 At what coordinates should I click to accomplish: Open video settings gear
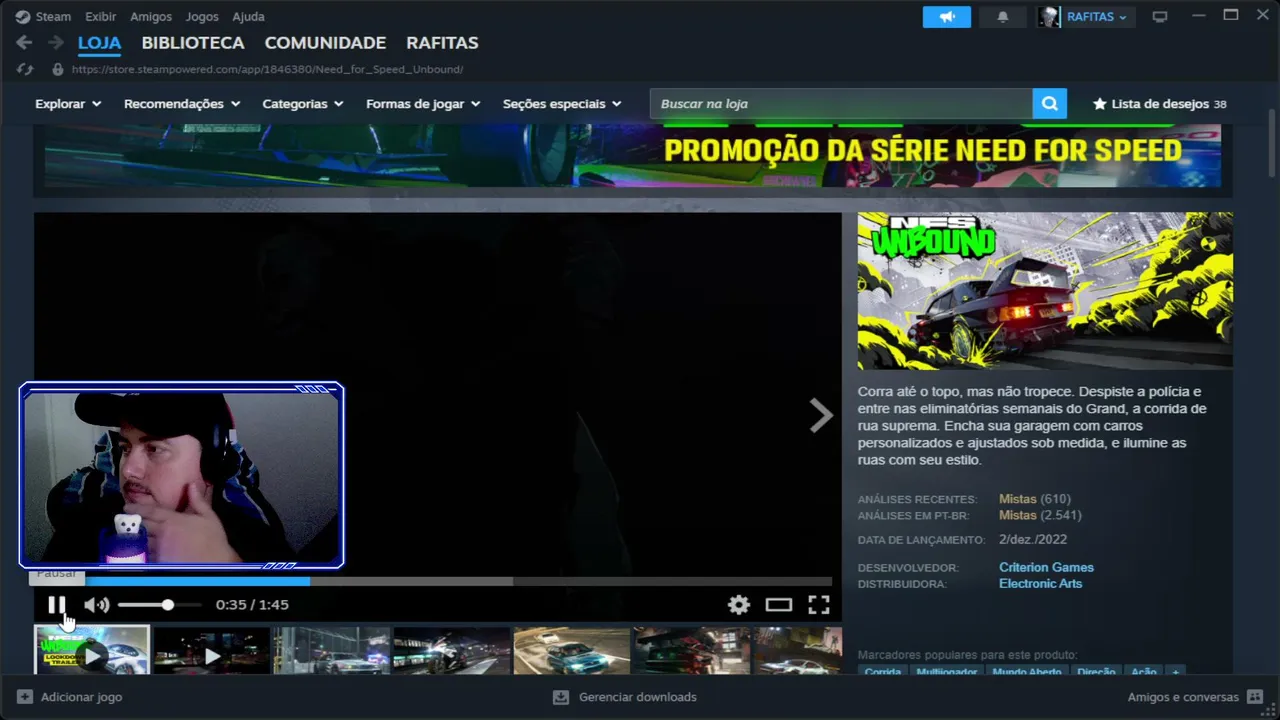click(739, 604)
